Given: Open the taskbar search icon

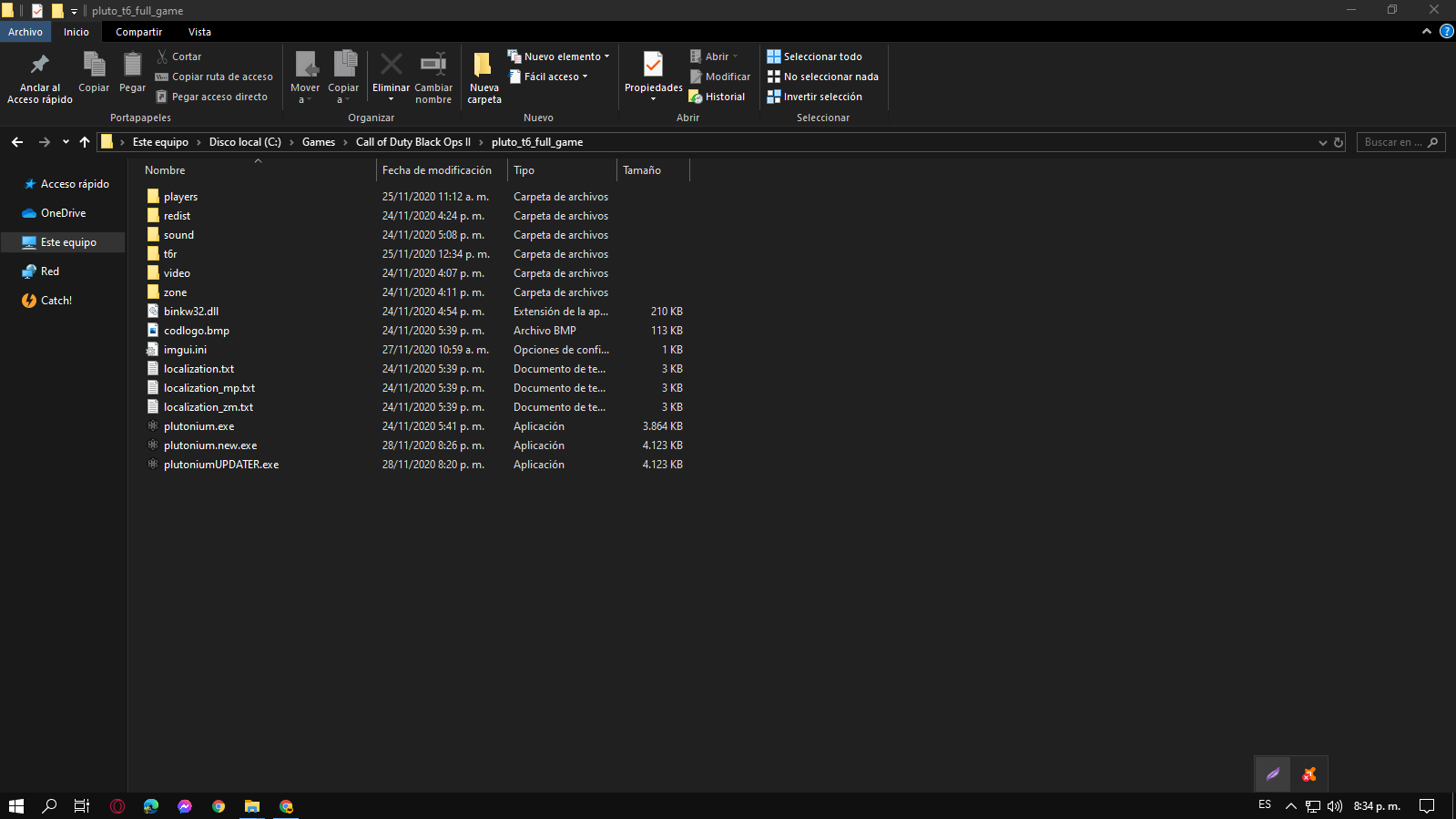Looking at the screenshot, I should (49, 806).
